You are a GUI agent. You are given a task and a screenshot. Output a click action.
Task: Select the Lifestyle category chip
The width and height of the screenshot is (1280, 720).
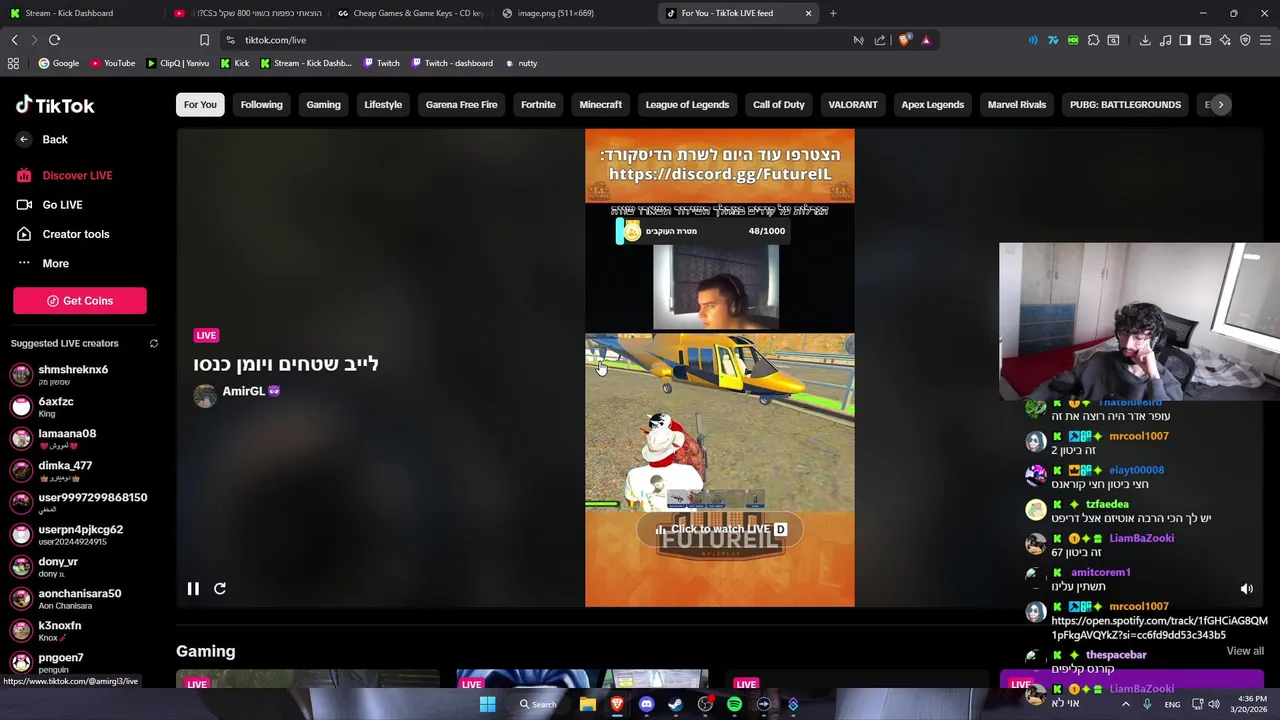point(383,104)
